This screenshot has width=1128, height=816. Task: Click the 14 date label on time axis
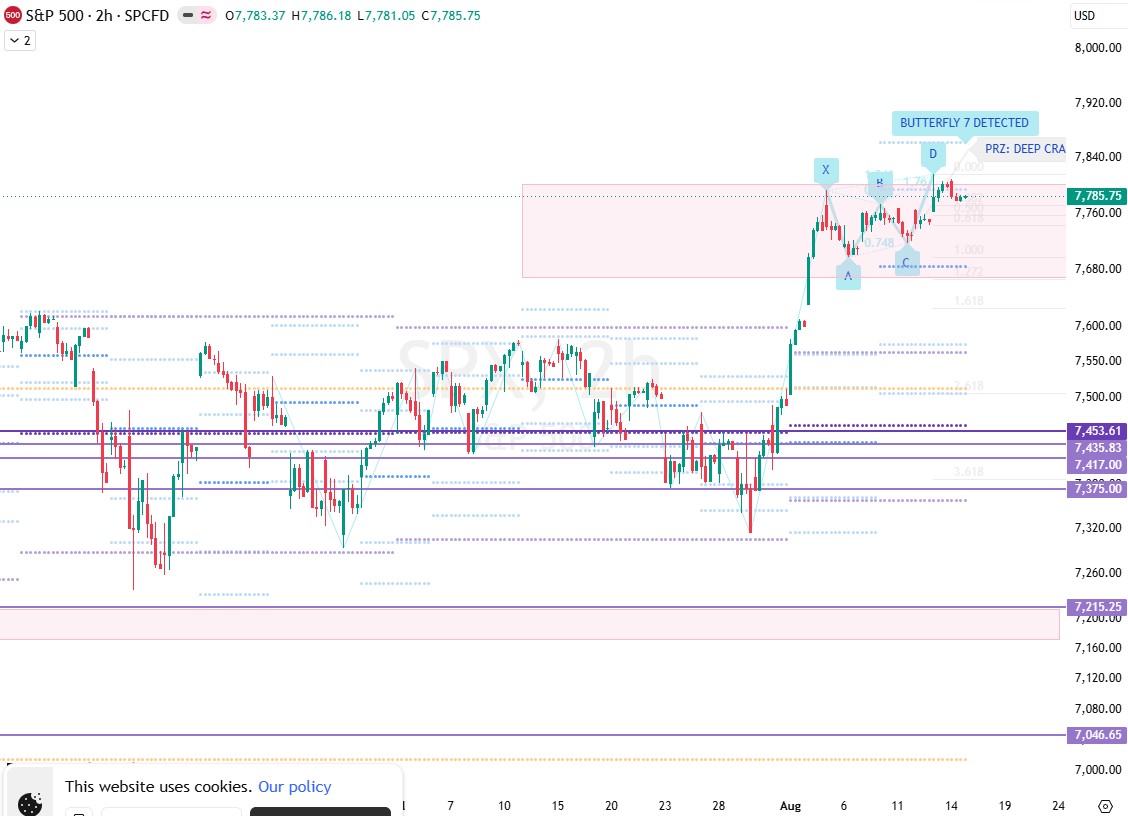tap(951, 806)
